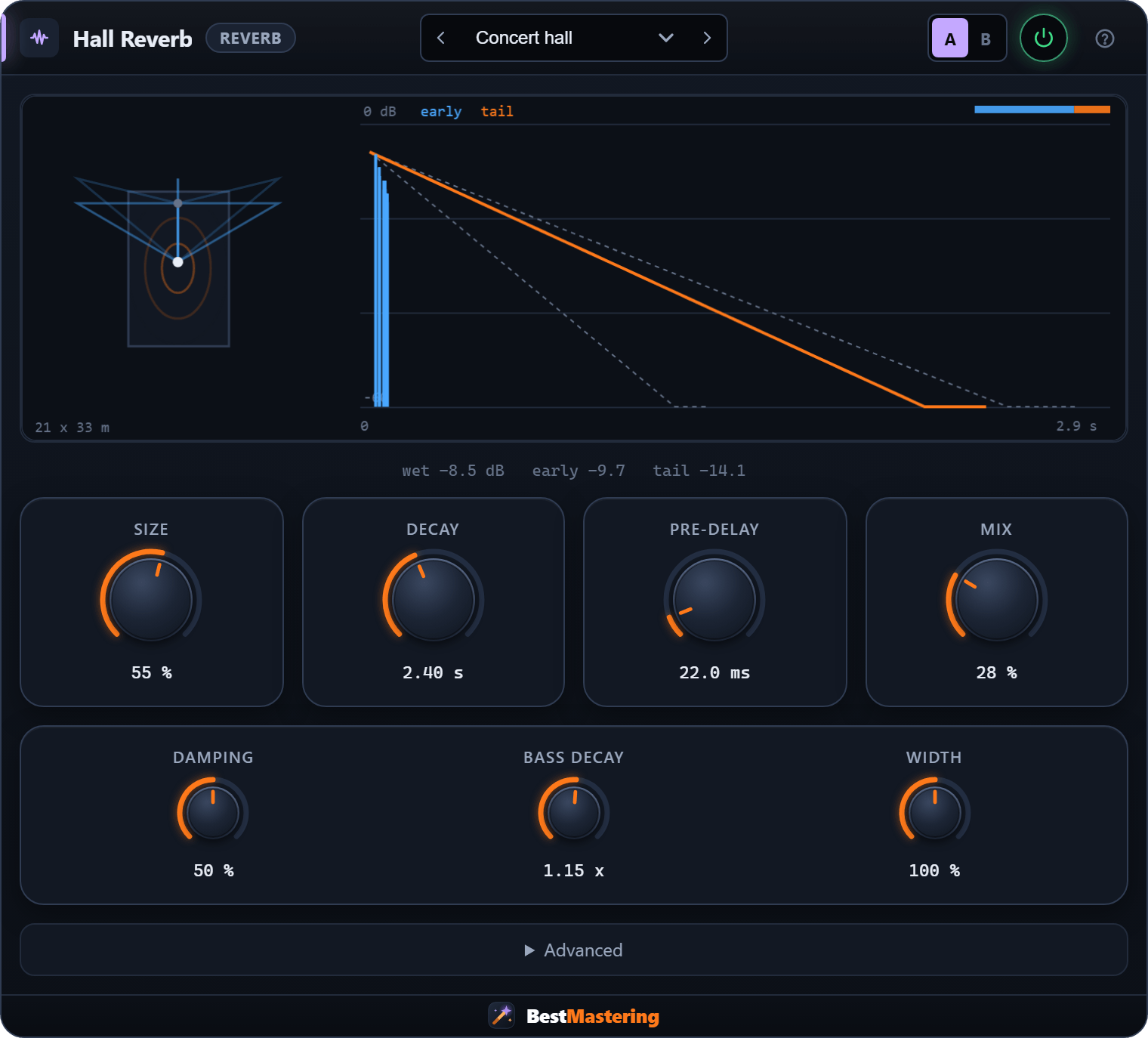Click the PRE-DELAY knob
The image size is (1148, 1038).
coord(714,600)
